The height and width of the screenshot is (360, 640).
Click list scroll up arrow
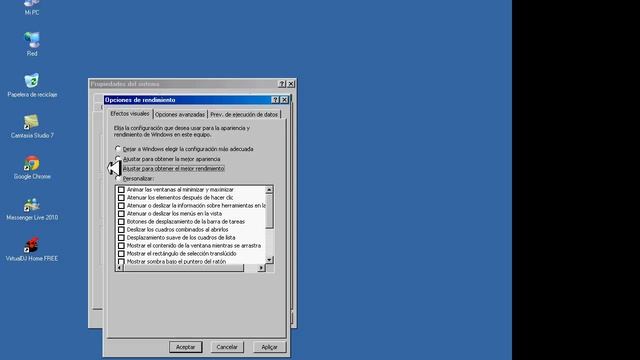coord(269,190)
